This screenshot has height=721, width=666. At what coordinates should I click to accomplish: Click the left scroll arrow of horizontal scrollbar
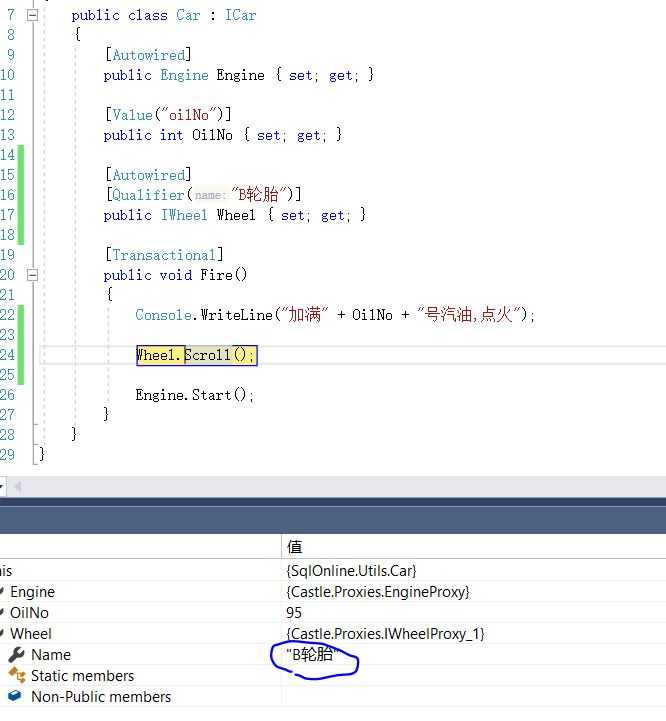point(17,486)
